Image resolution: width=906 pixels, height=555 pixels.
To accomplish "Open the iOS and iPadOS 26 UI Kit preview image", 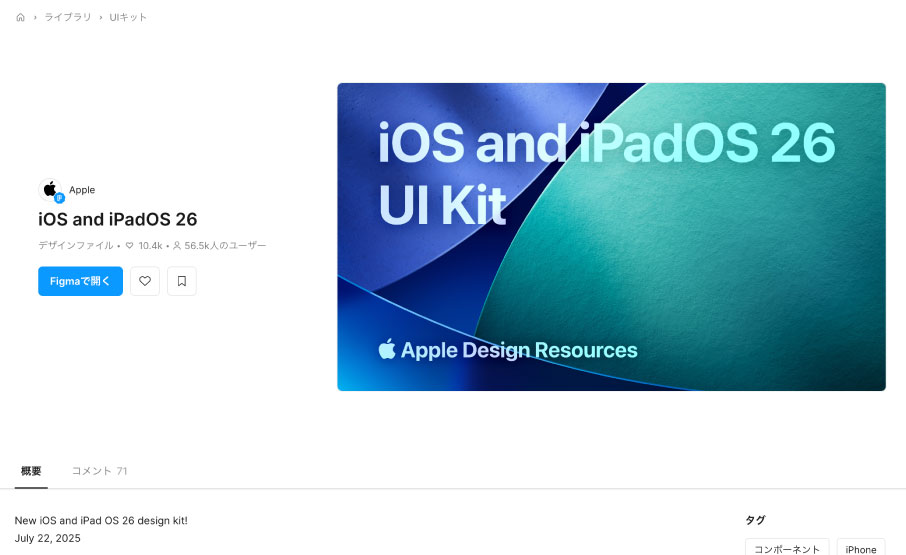I will click(x=611, y=237).
